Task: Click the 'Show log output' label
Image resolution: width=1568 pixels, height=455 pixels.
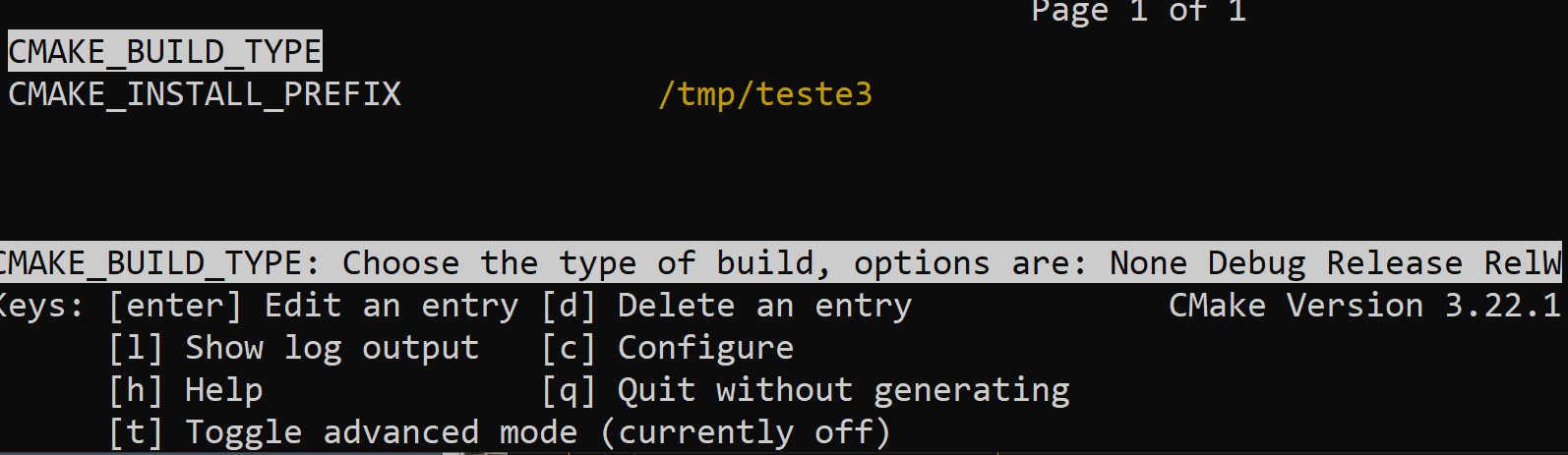Action: click(332, 348)
